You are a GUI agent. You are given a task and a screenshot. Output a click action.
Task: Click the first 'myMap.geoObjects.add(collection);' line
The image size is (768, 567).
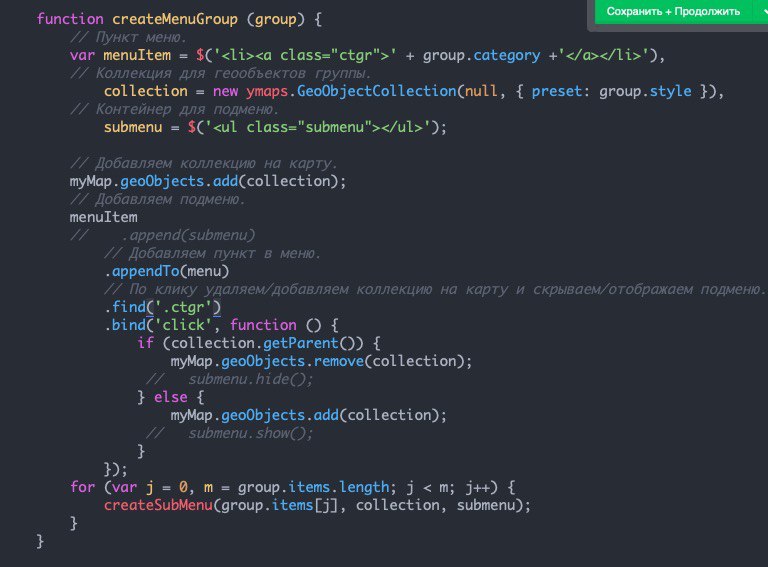[x=208, y=181]
